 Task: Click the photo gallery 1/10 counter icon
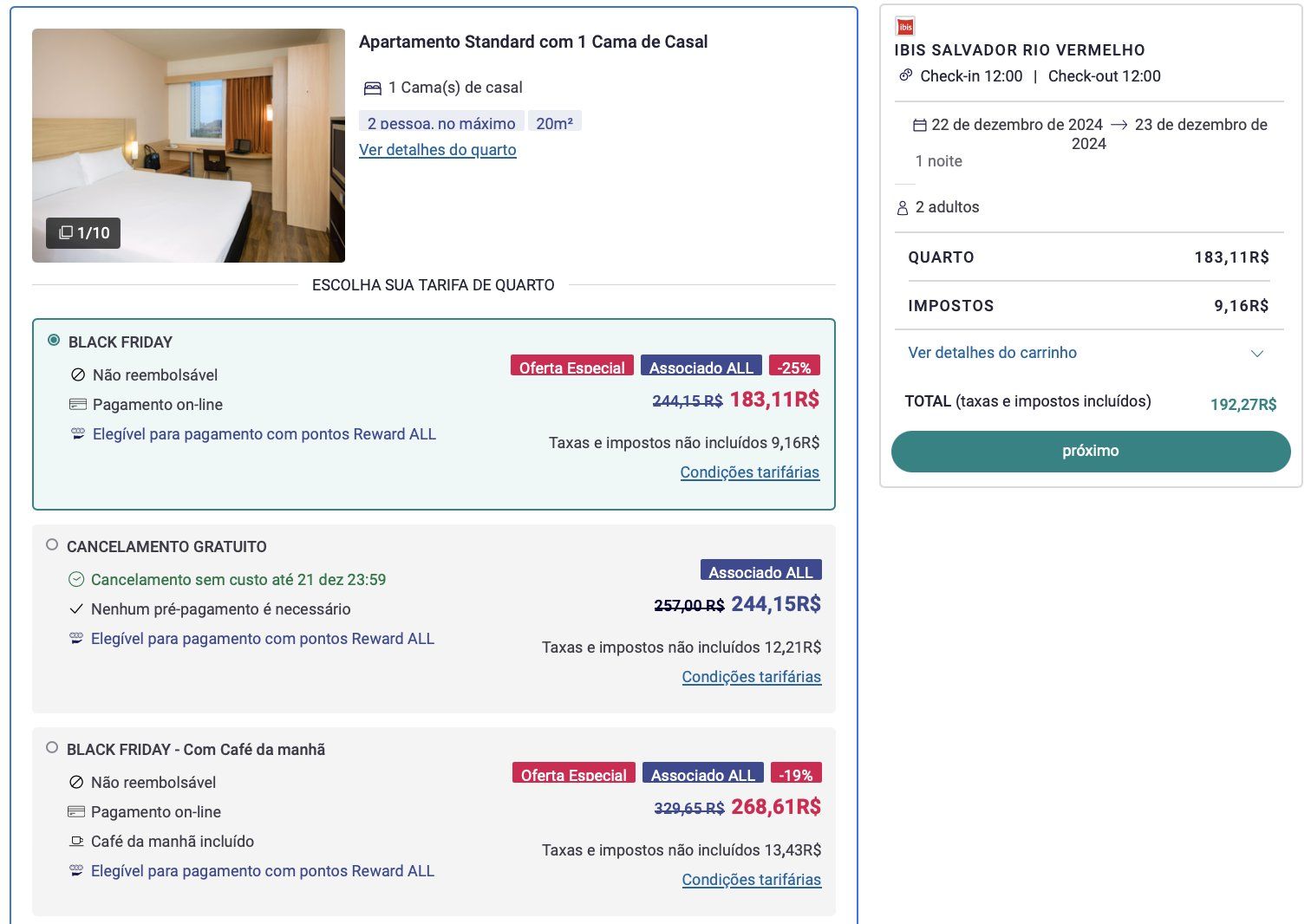[x=66, y=232]
